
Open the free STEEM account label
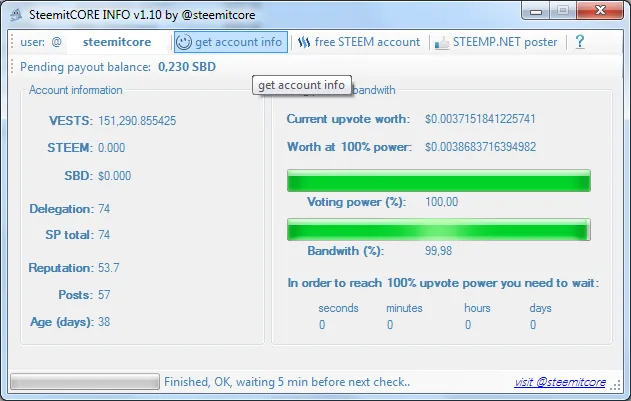(x=367, y=42)
